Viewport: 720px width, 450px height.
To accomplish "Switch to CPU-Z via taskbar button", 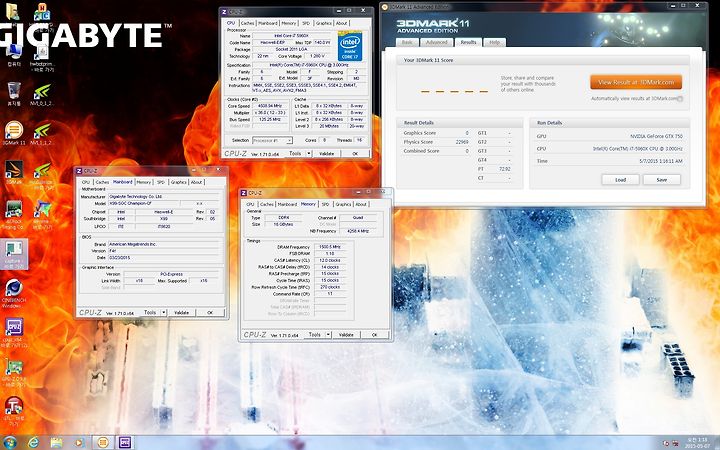I will (125, 442).
